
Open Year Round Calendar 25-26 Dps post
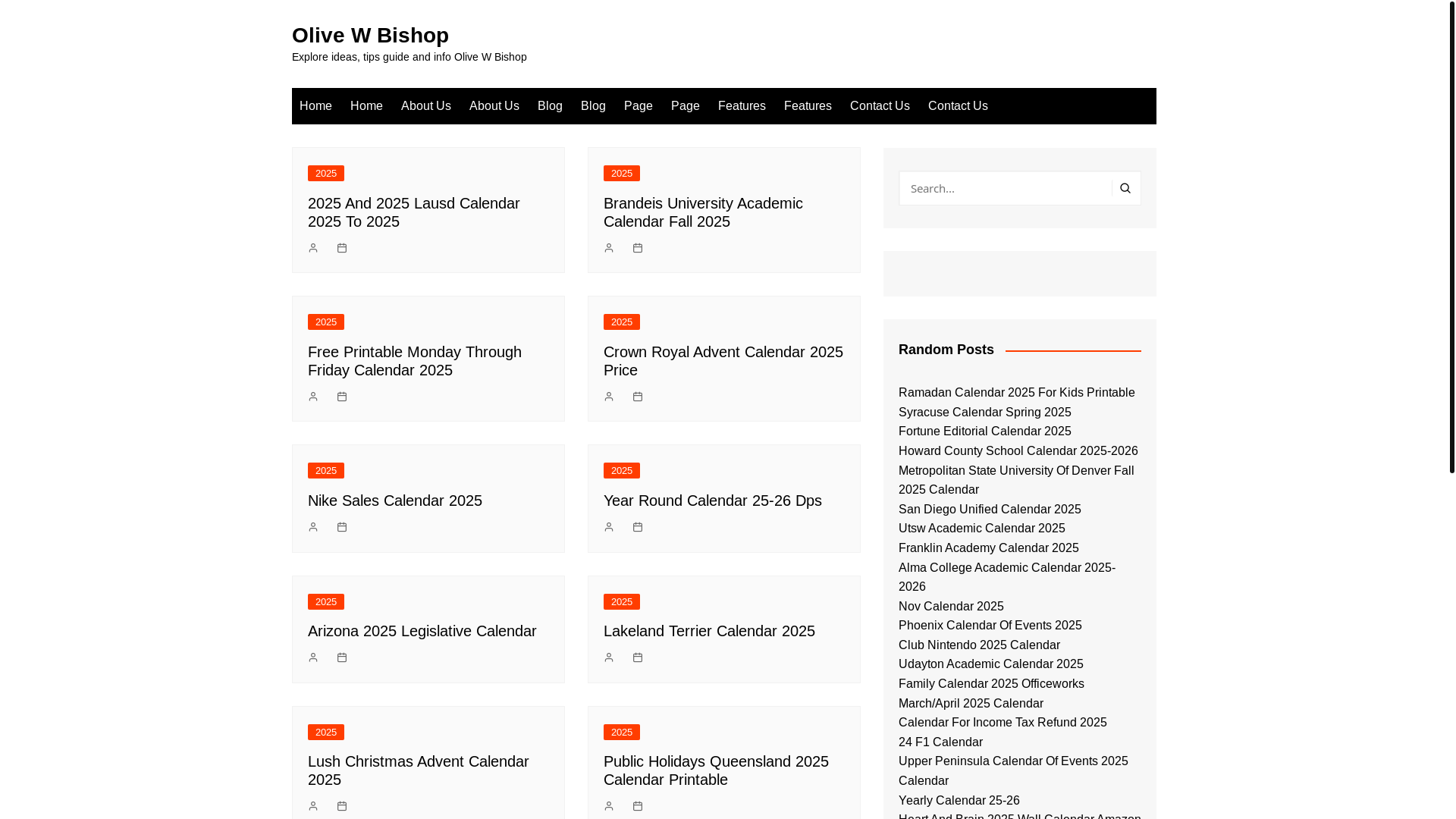713,500
